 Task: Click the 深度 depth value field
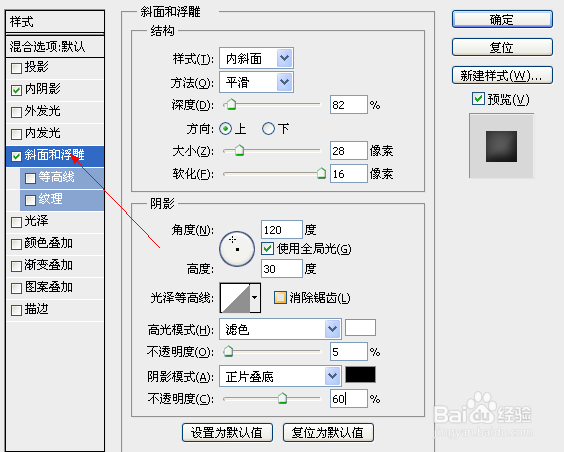tap(349, 105)
